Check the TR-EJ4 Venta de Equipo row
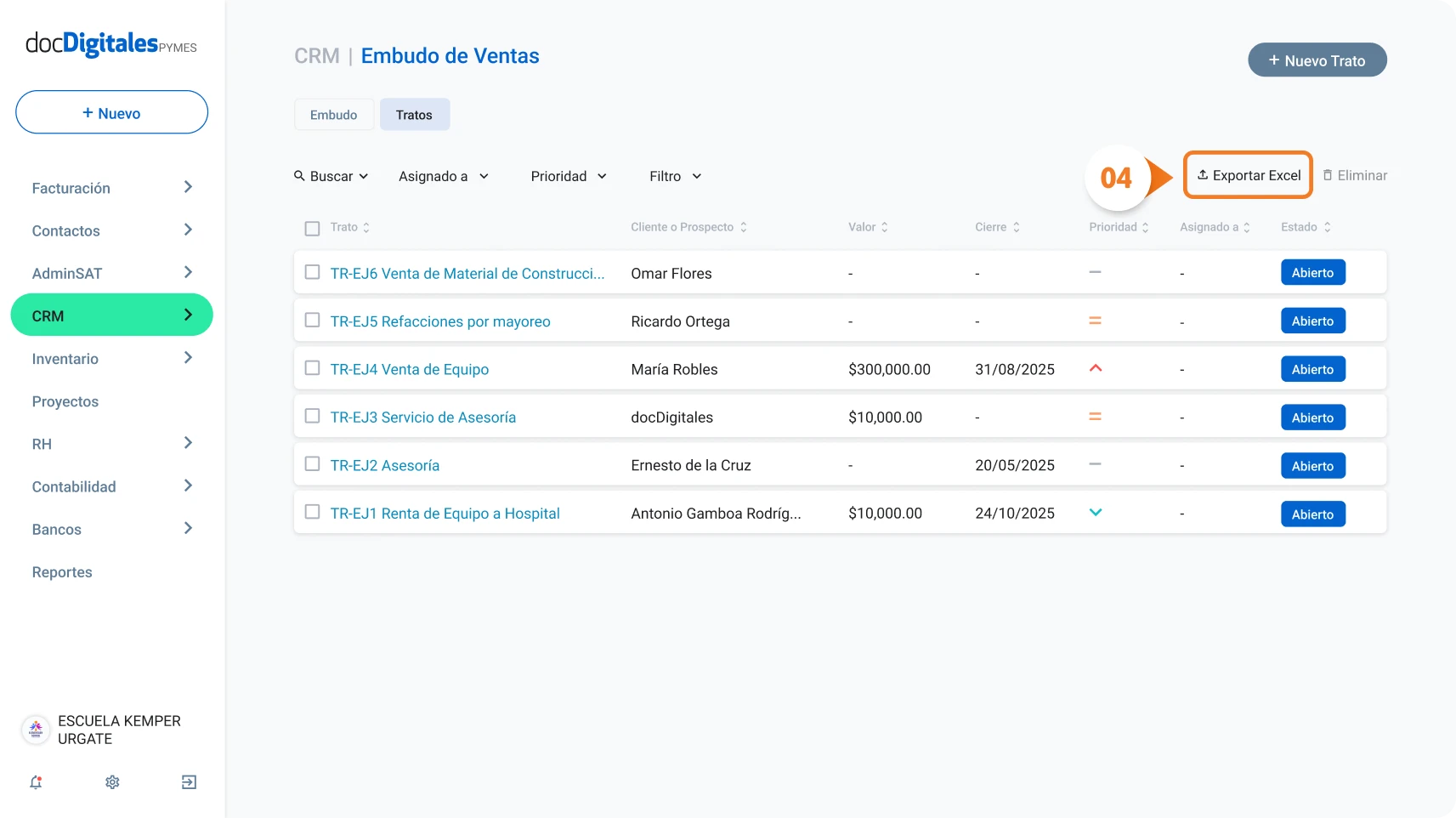Image resolution: width=1456 pixels, height=818 pixels. (x=312, y=368)
